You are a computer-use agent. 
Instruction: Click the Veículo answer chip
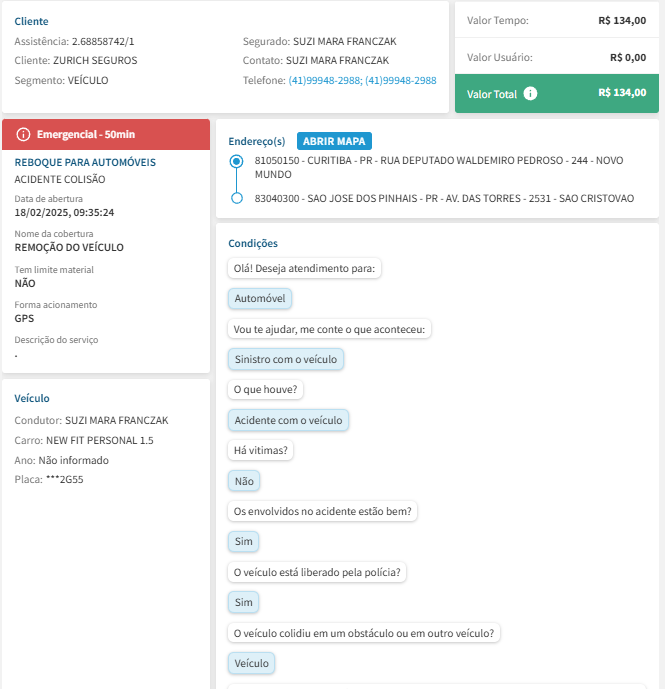(x=251, y=663)
